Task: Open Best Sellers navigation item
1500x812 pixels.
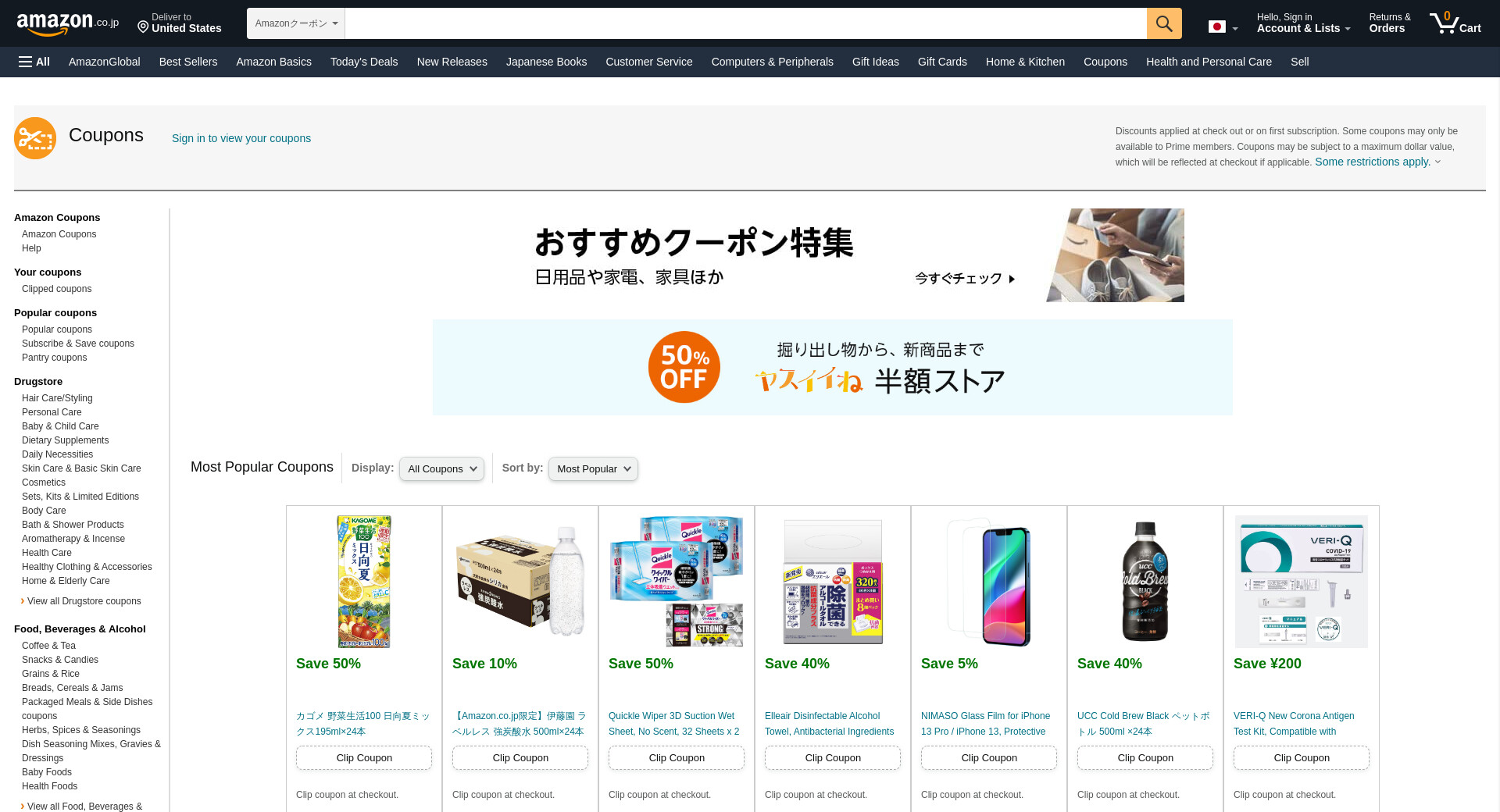Action: pyautogui.click(x=188, y=62)
